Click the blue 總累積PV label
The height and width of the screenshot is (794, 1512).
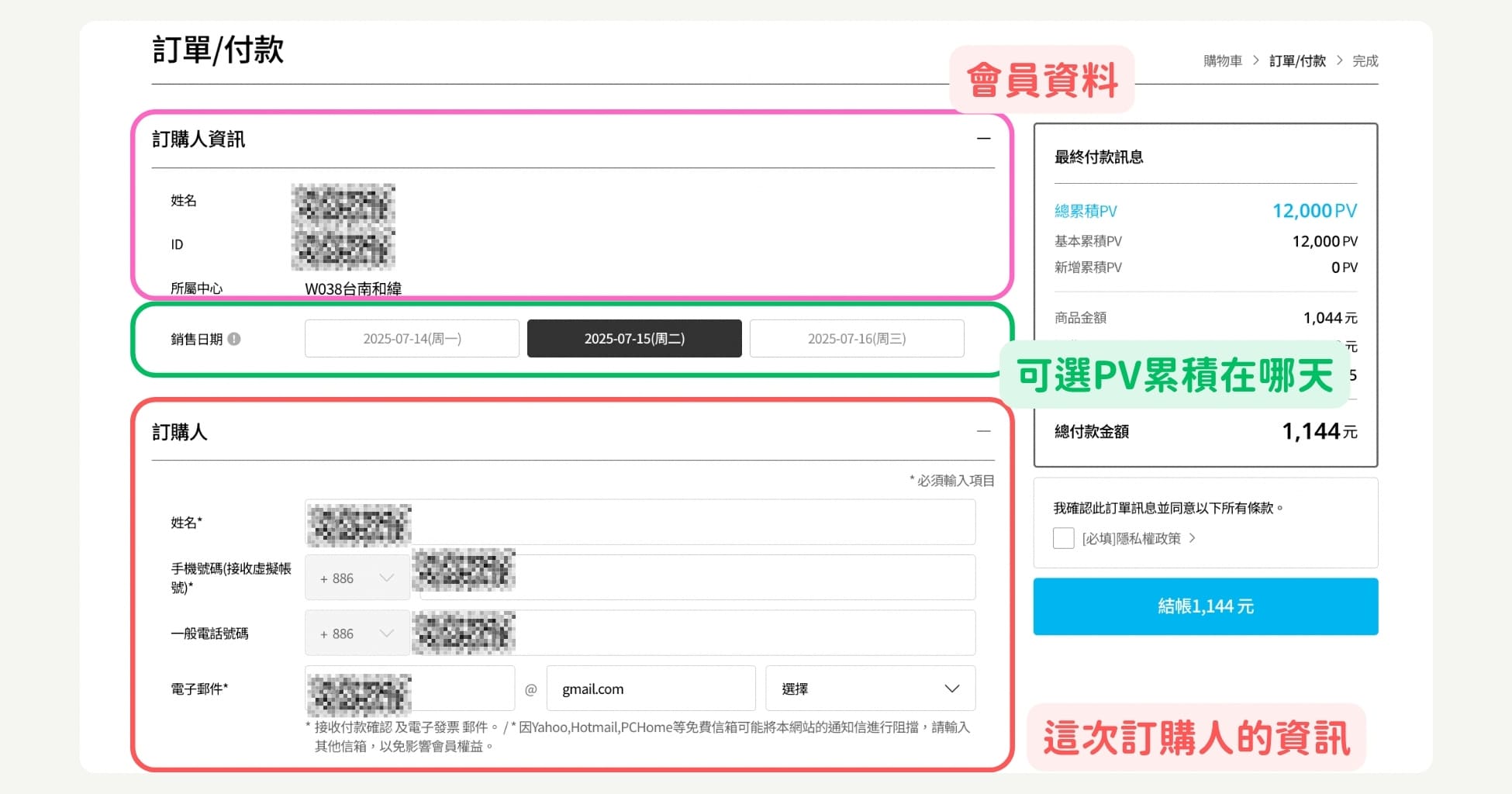pyautogui.click(x=1086, y=210)
